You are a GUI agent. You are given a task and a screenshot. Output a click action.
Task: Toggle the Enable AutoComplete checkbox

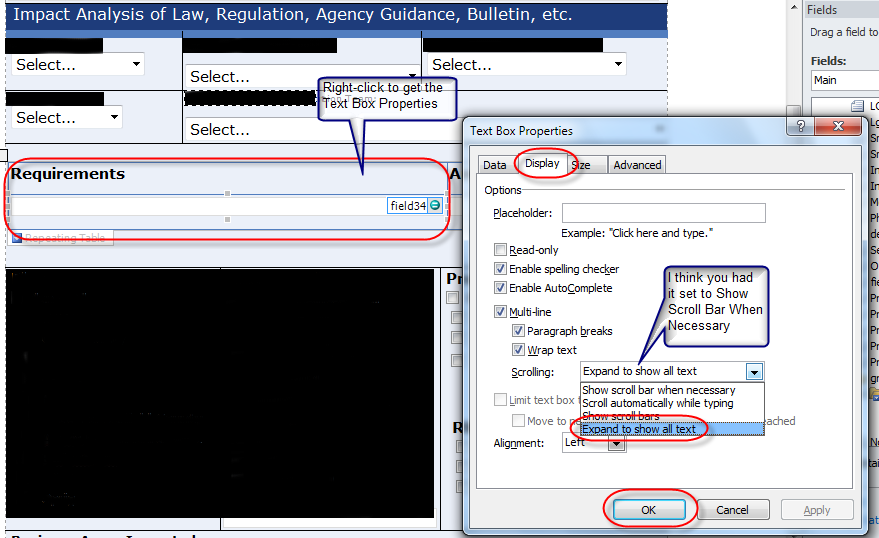(x=501, y=288)
